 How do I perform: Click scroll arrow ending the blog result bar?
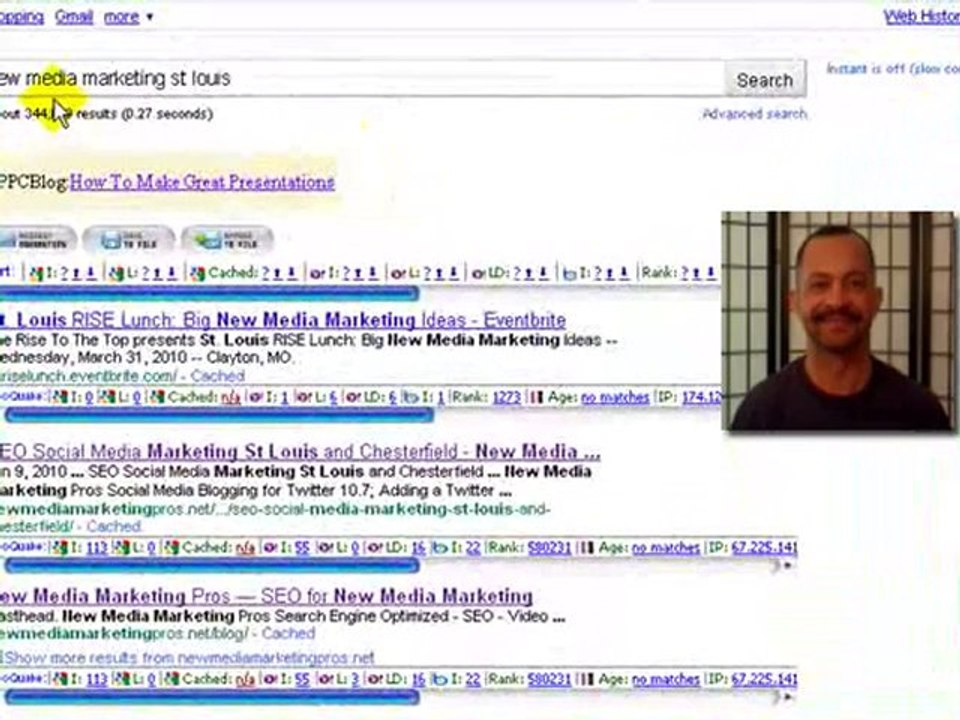(x=789, y=697)
